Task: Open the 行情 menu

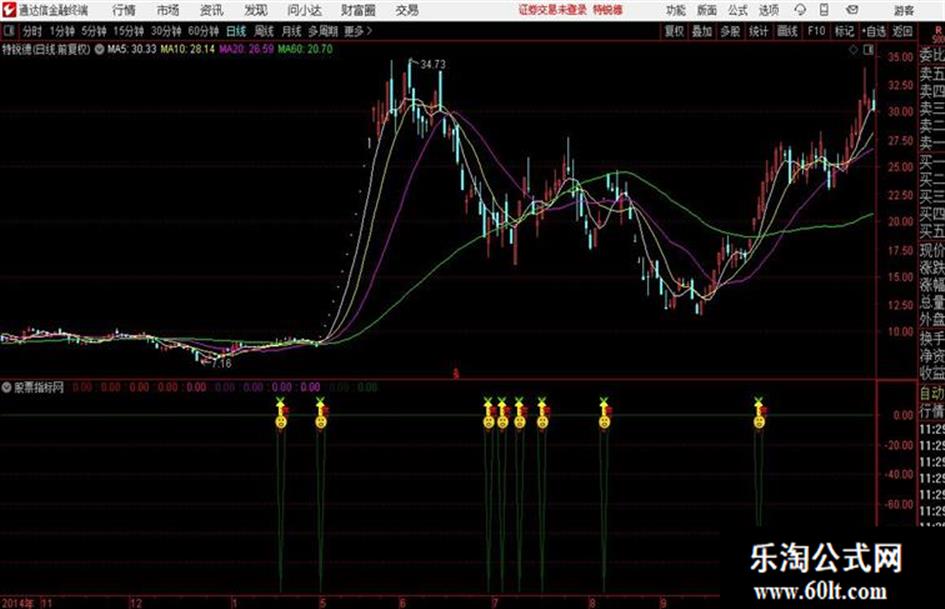Action: pos(124,10)
